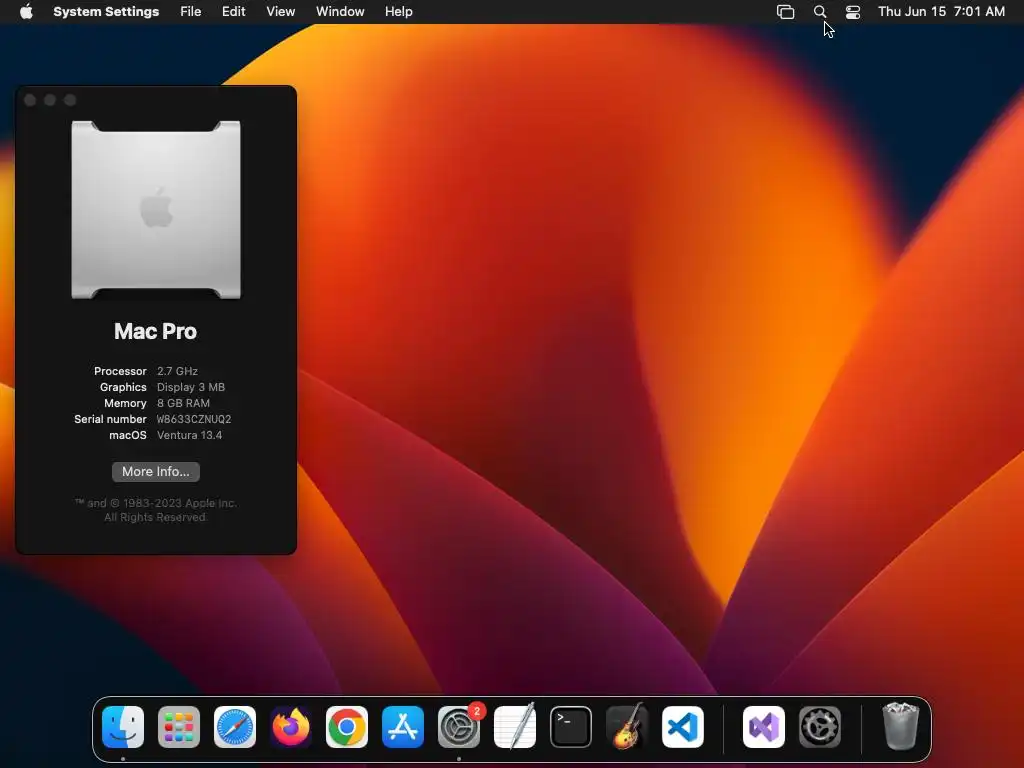Open Launchpad in the Dock
The height and width of the screenshot is (768, 1024).
point(179,726)
